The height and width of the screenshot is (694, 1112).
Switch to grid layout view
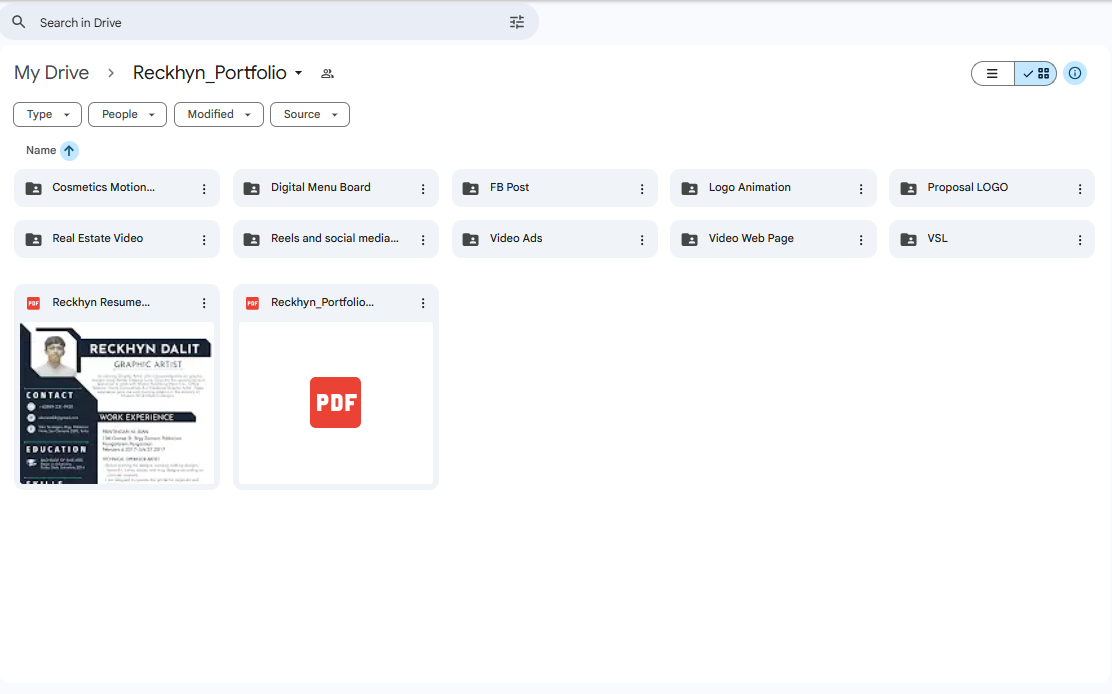point(1036,73)
